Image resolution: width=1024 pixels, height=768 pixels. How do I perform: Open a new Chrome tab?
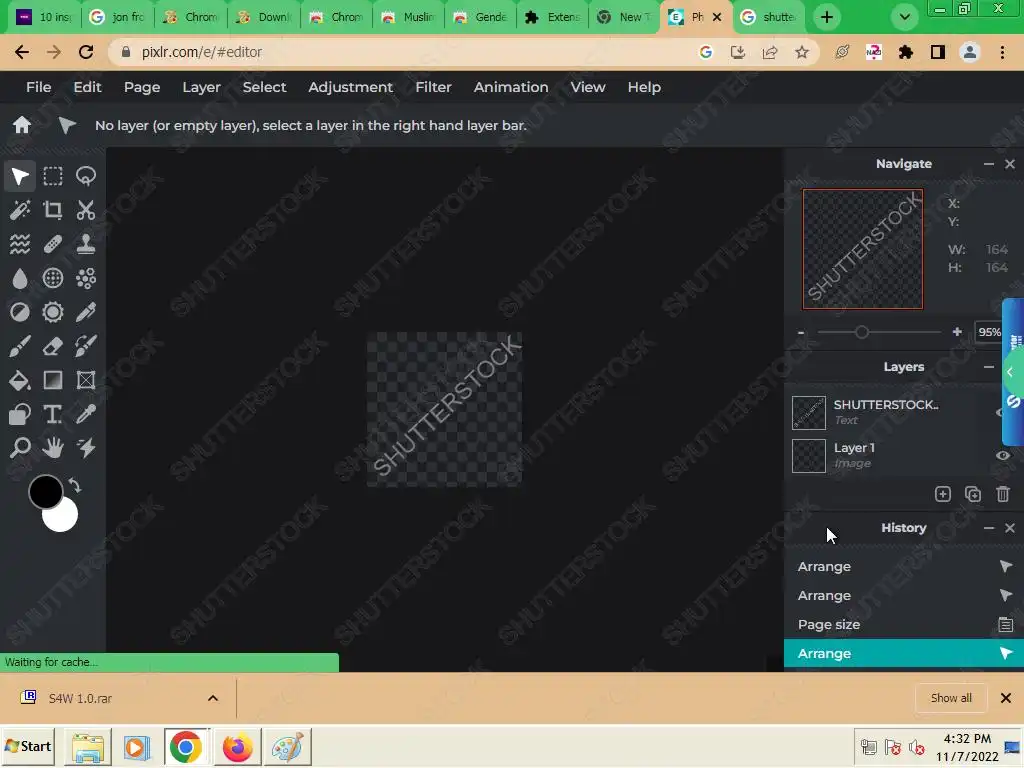coord(827,17)
